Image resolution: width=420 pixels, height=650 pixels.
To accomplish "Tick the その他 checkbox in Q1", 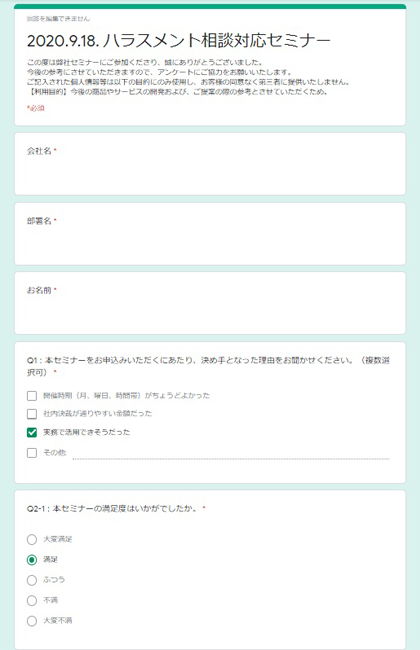I will 32,453.
